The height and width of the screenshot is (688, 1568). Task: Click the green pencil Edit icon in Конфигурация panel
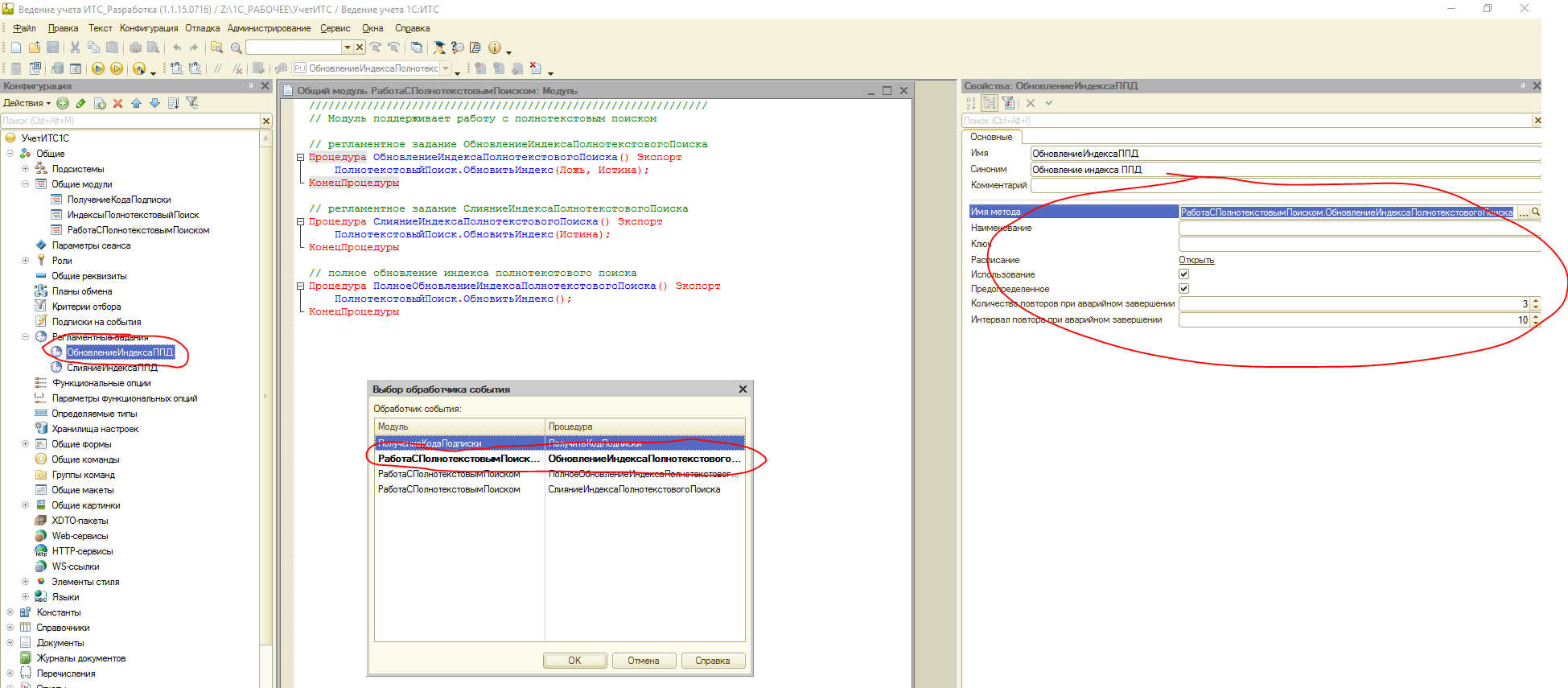click(80, 103)
